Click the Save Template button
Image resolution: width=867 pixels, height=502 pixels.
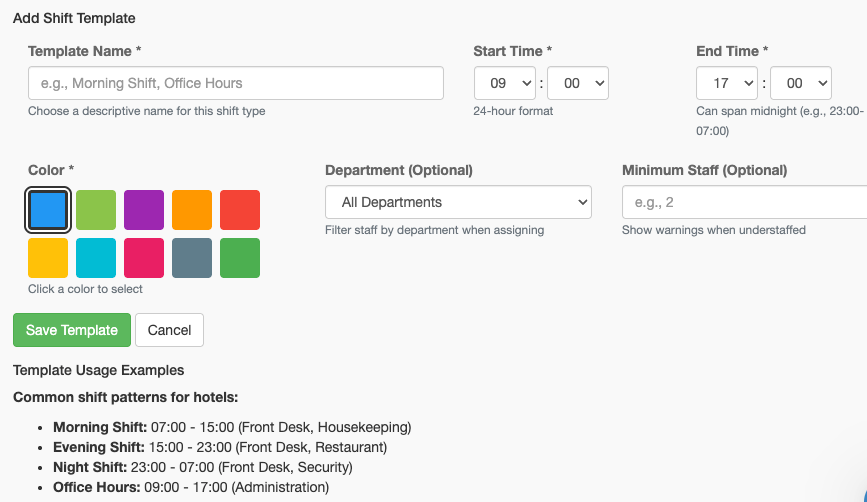[72, 330]
